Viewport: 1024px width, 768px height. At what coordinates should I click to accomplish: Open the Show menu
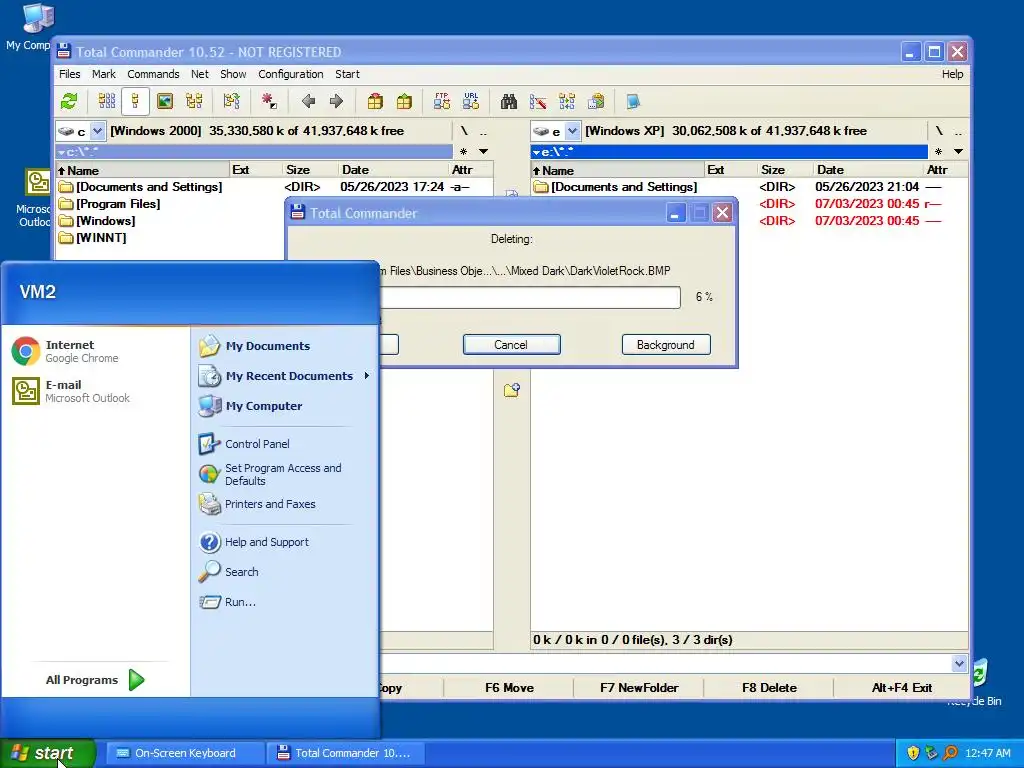tap(233, 74)
